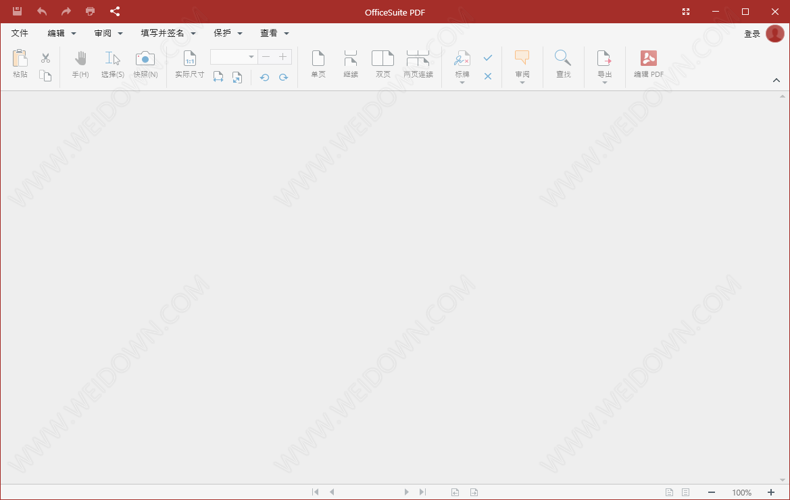Zoom out with status bar minus

click(711, 492)
